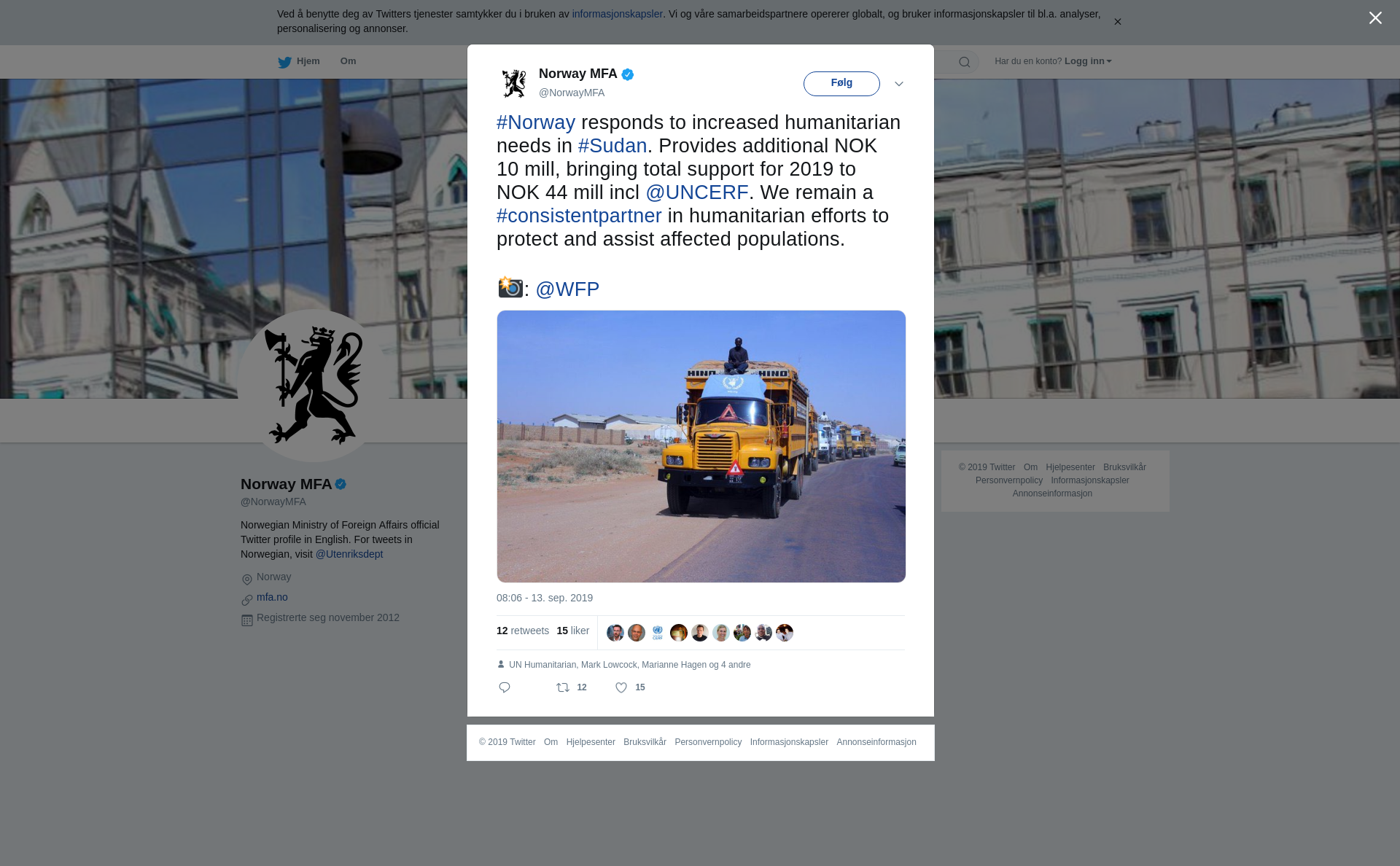
Task: Open Bruksvilkår in right sidebar footer
Action: click(1124, 467)
